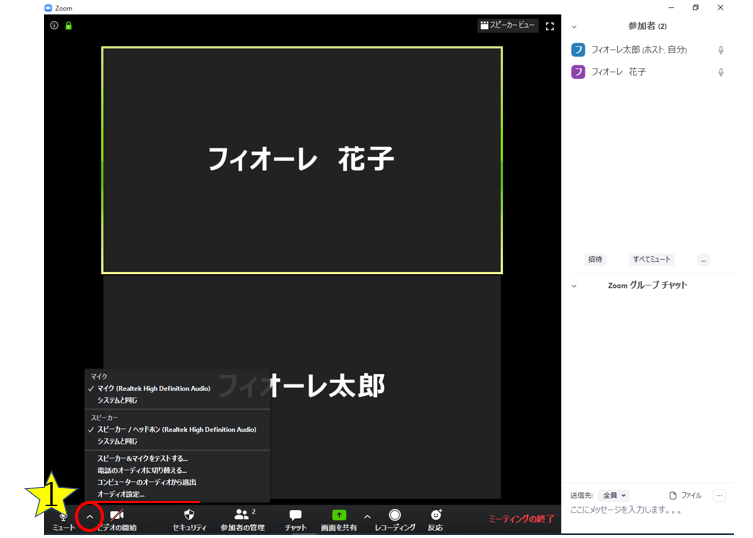Choose スピーカー&マイクをテストする
The image size is (753, 538).
(142, 458)
